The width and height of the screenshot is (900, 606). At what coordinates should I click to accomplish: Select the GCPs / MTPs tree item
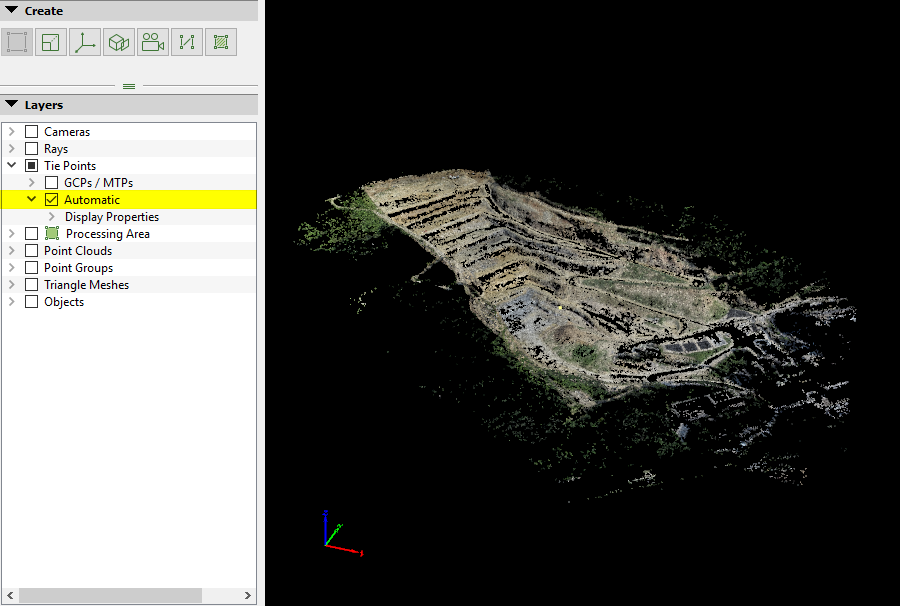click(x=98, y=183)
